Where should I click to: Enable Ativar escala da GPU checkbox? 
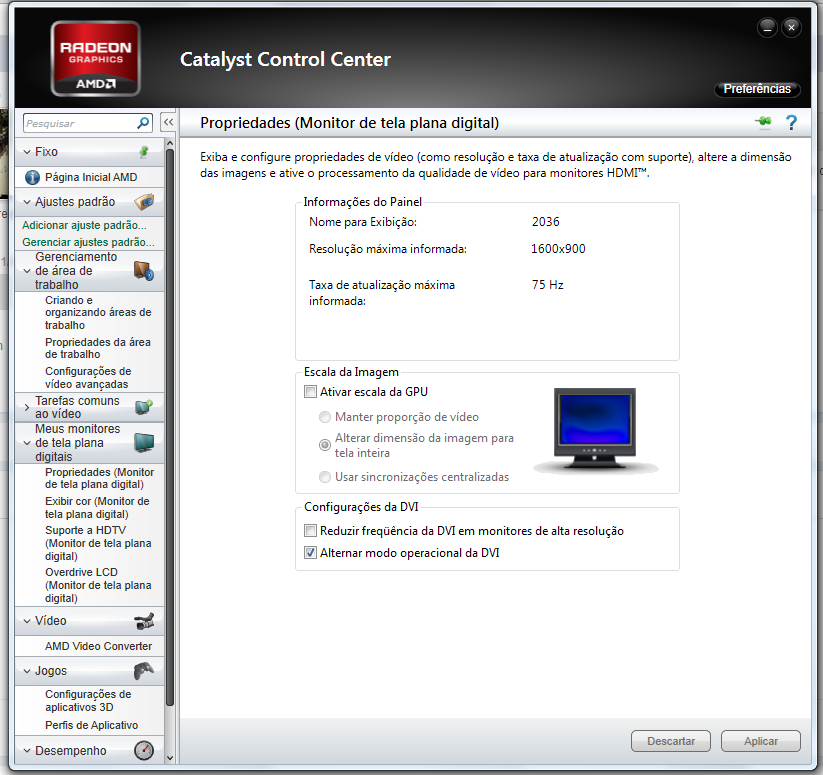310,392
